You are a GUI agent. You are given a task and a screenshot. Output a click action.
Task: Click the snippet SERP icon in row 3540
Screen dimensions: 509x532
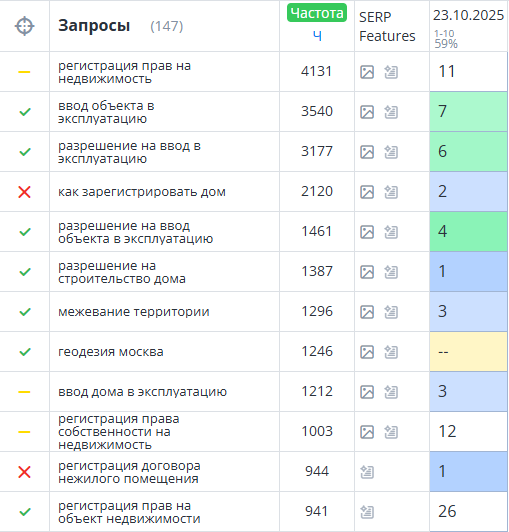pyautogui.click(x=391, y=112)
